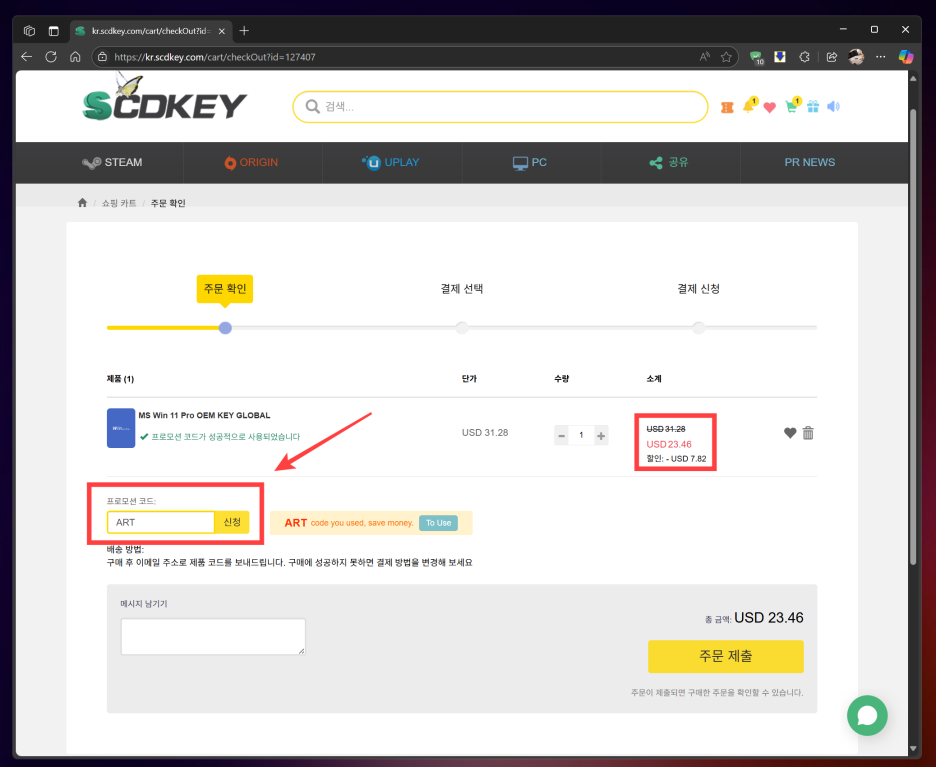The image size is (936, 767).
Task: Click the To Use button
Action: point(438,523)
